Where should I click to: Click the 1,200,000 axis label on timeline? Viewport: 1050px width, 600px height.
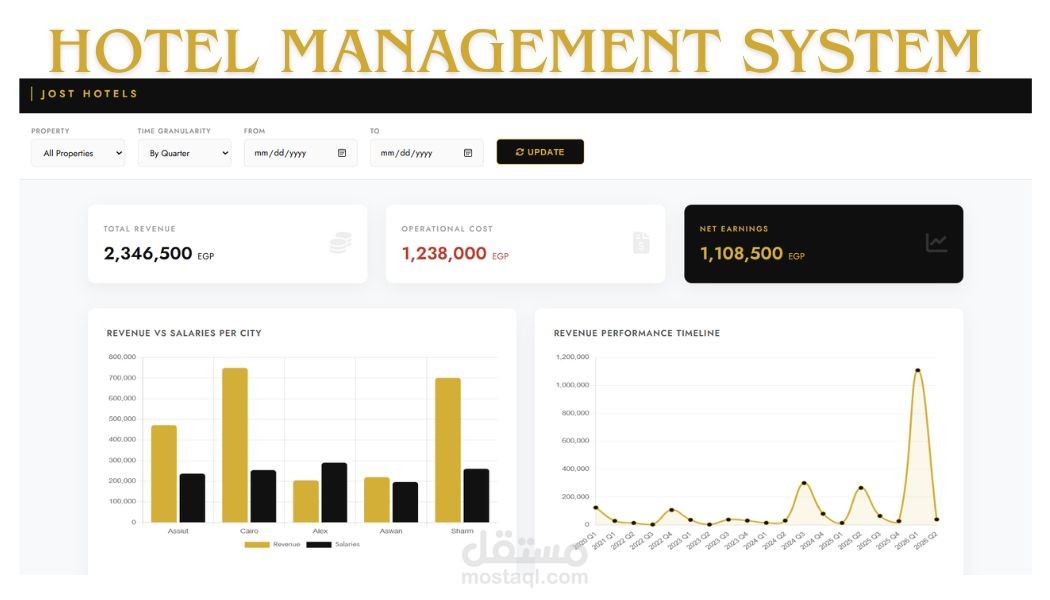click(573, 357)
